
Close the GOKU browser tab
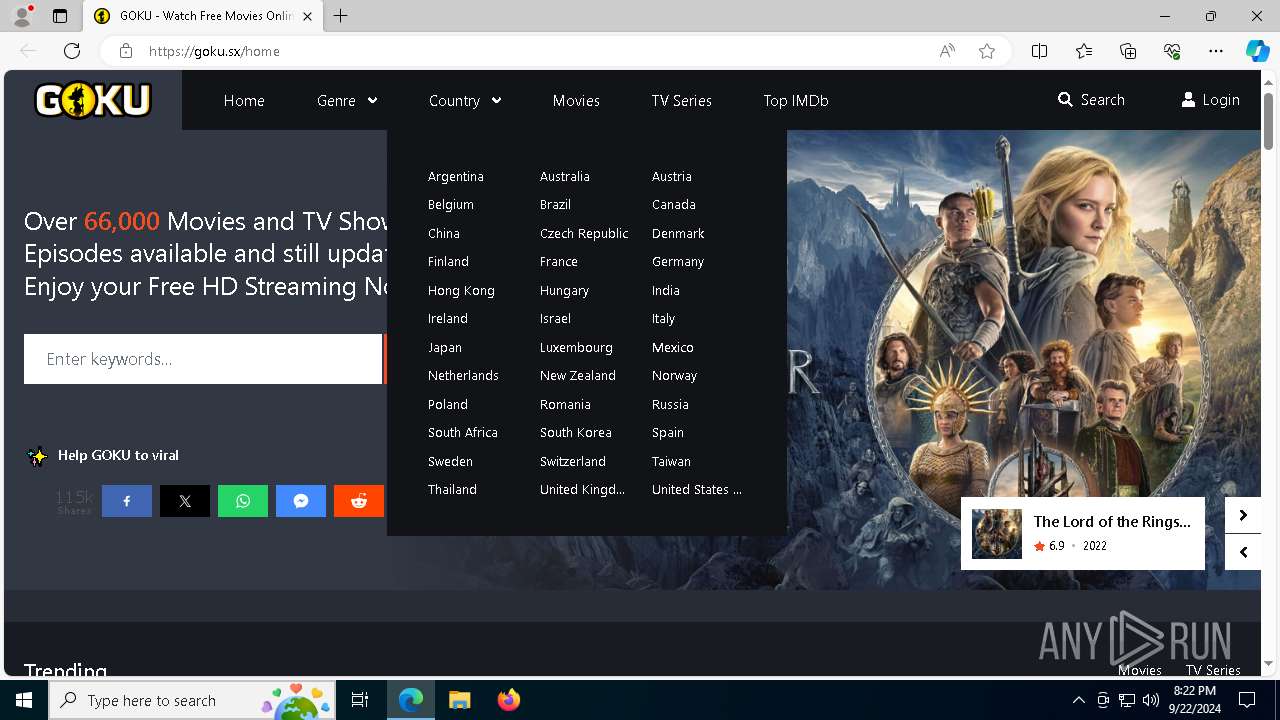(307, 16)
